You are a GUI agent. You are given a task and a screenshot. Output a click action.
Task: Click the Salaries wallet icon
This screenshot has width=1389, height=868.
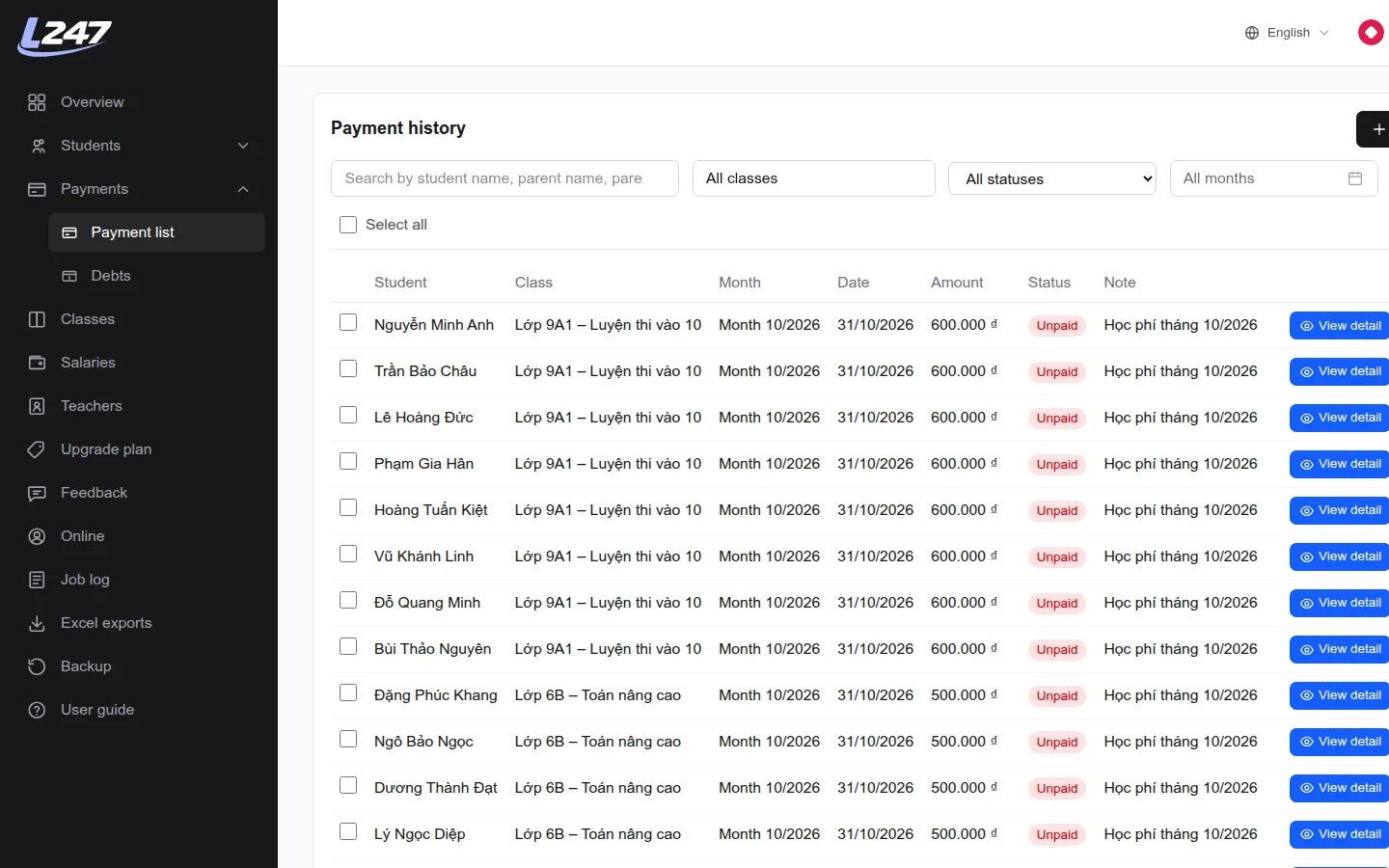click(37, 363)
